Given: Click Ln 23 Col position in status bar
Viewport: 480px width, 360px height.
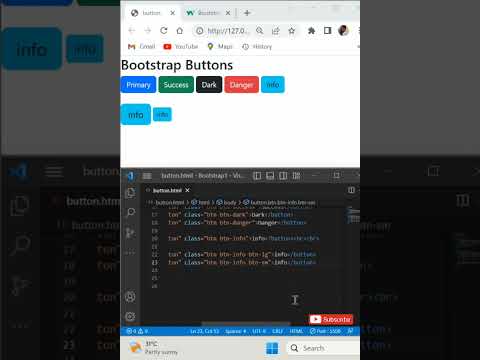Looking at the screenshot, I should tap(205, 331).
